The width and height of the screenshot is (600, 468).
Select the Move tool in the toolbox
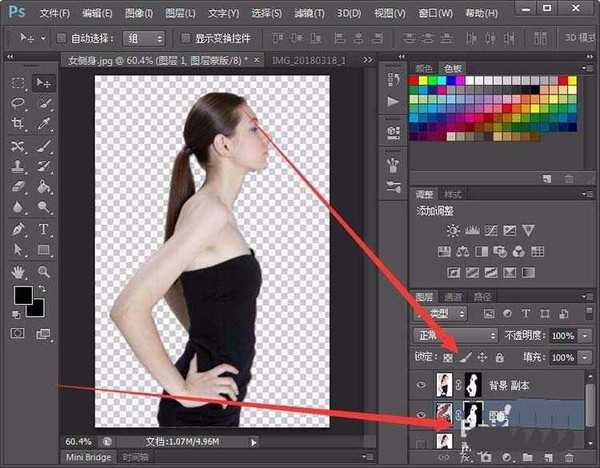pos(44,82)
